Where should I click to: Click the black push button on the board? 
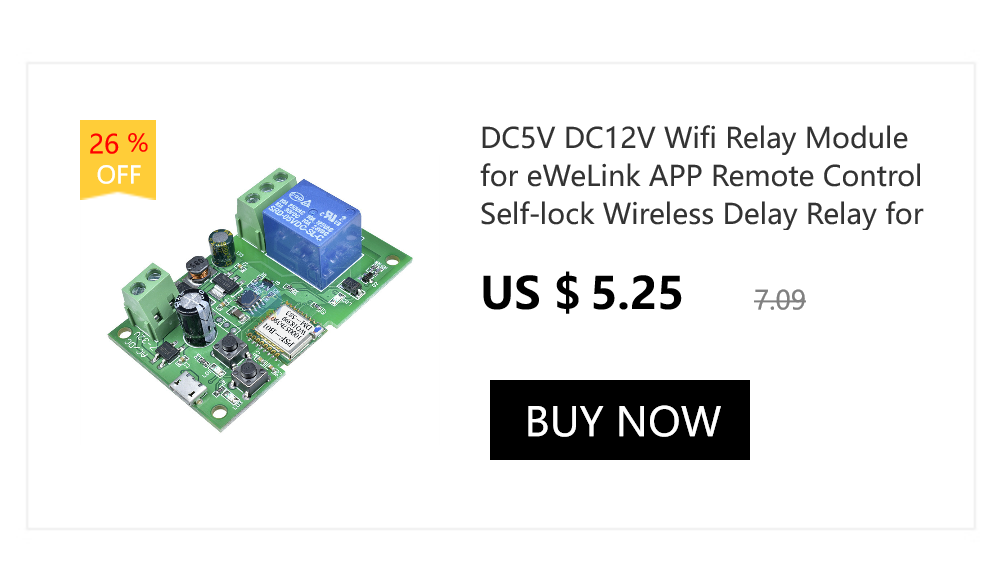click(230, 347)
